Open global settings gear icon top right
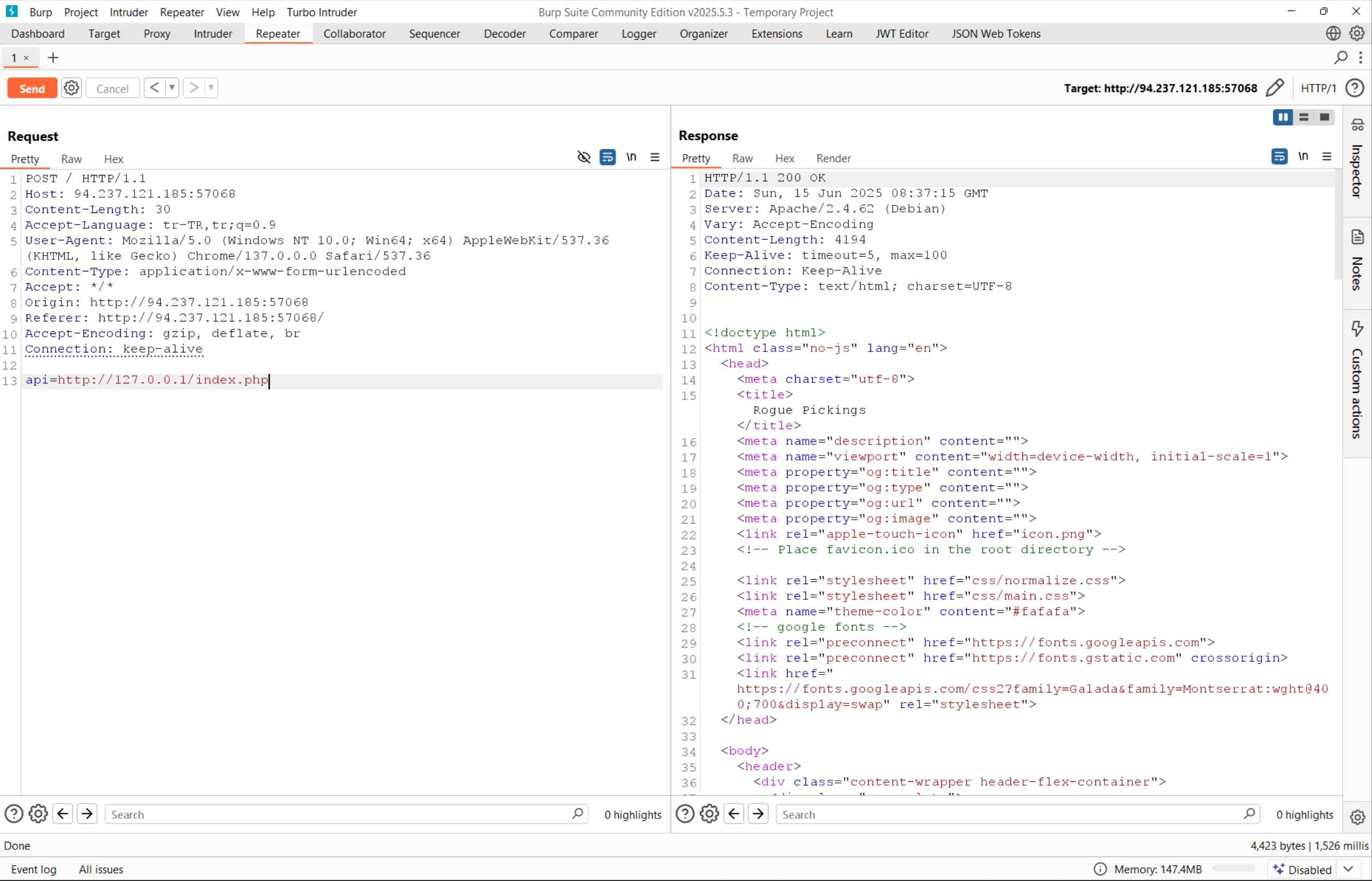This screenshot has width=1372, height=881. coord(1357,33)
